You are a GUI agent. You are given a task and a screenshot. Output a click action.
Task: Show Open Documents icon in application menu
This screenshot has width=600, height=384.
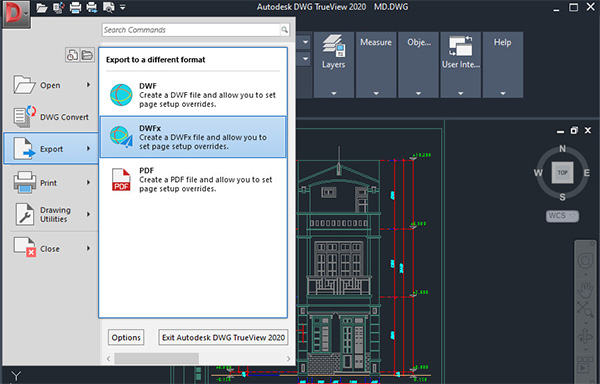pos(87,55)
